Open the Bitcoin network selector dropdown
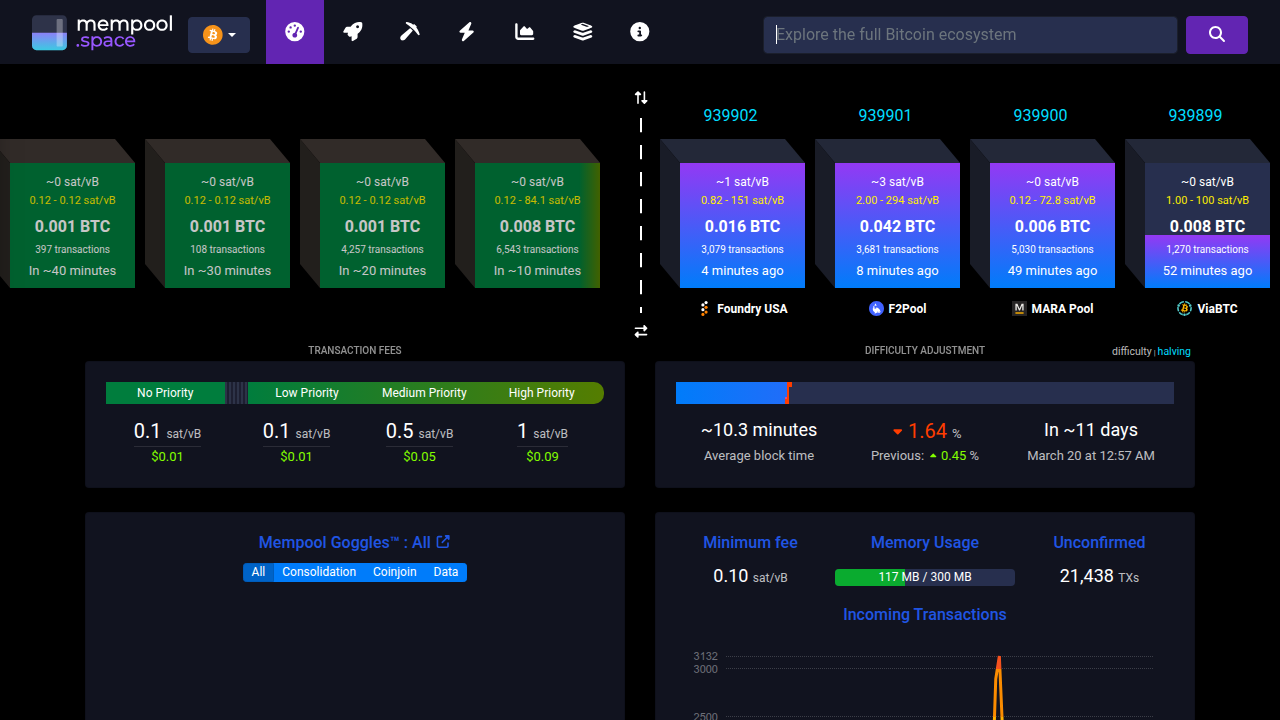The width and height of the screenshot is (1280, 720). [x=218, y=34]
